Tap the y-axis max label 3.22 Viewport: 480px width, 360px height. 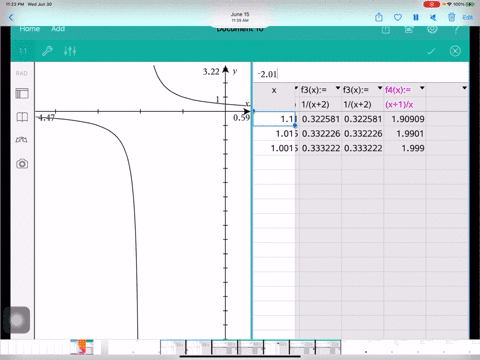tap(211, 72)
